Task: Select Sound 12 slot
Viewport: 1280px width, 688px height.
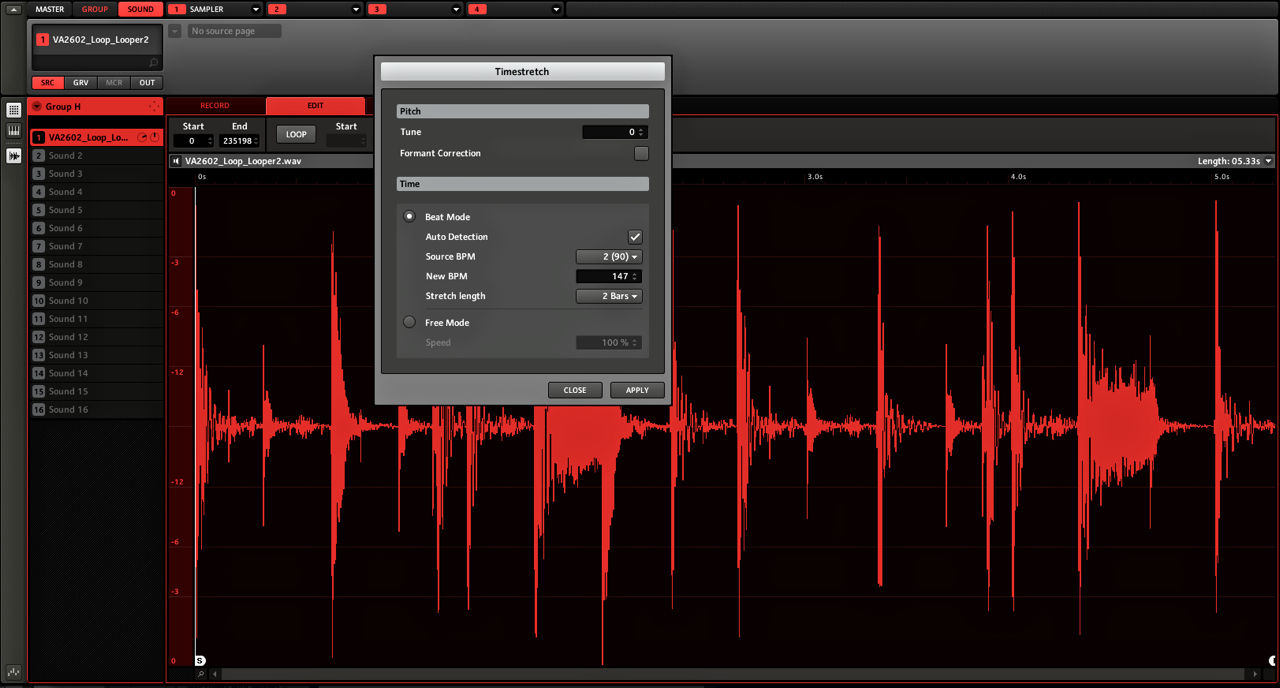Action: click(96, 337)
